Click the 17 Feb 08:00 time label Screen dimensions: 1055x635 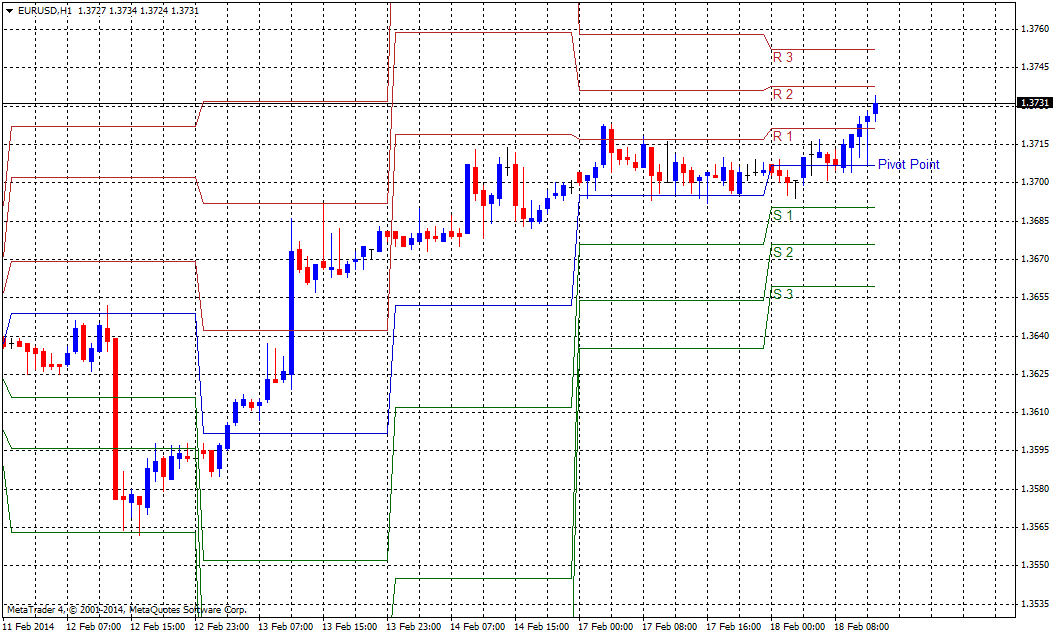coord(670,627)
